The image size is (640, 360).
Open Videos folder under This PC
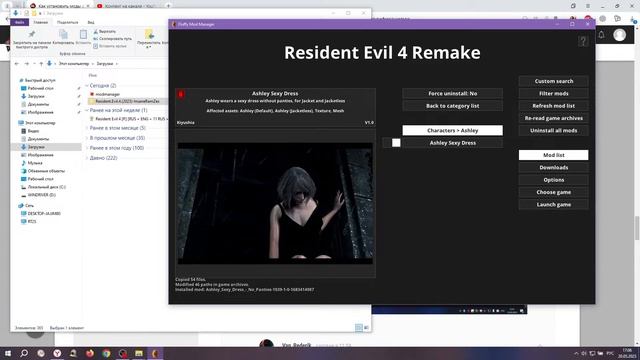[33, 131]
